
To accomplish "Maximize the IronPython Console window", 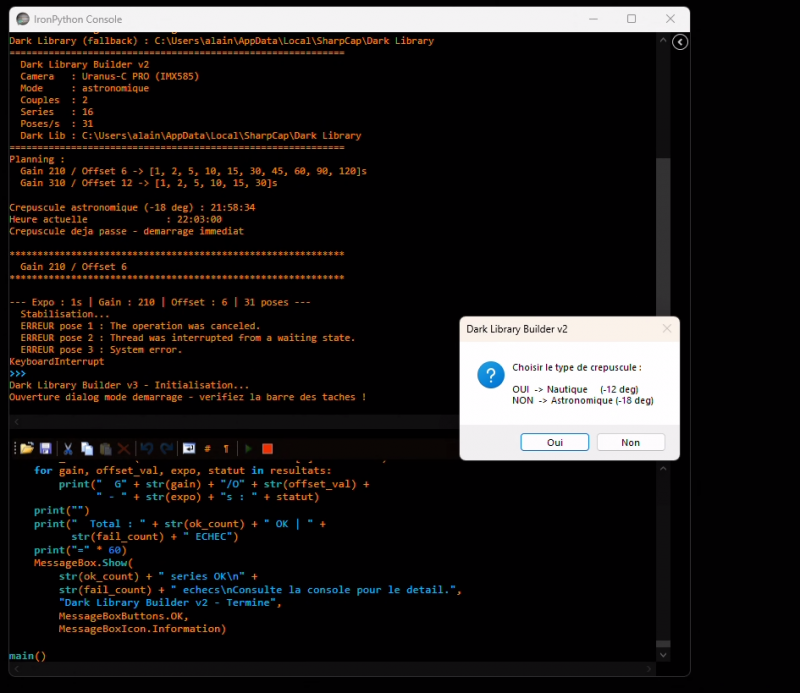I will tap(632, 19).
